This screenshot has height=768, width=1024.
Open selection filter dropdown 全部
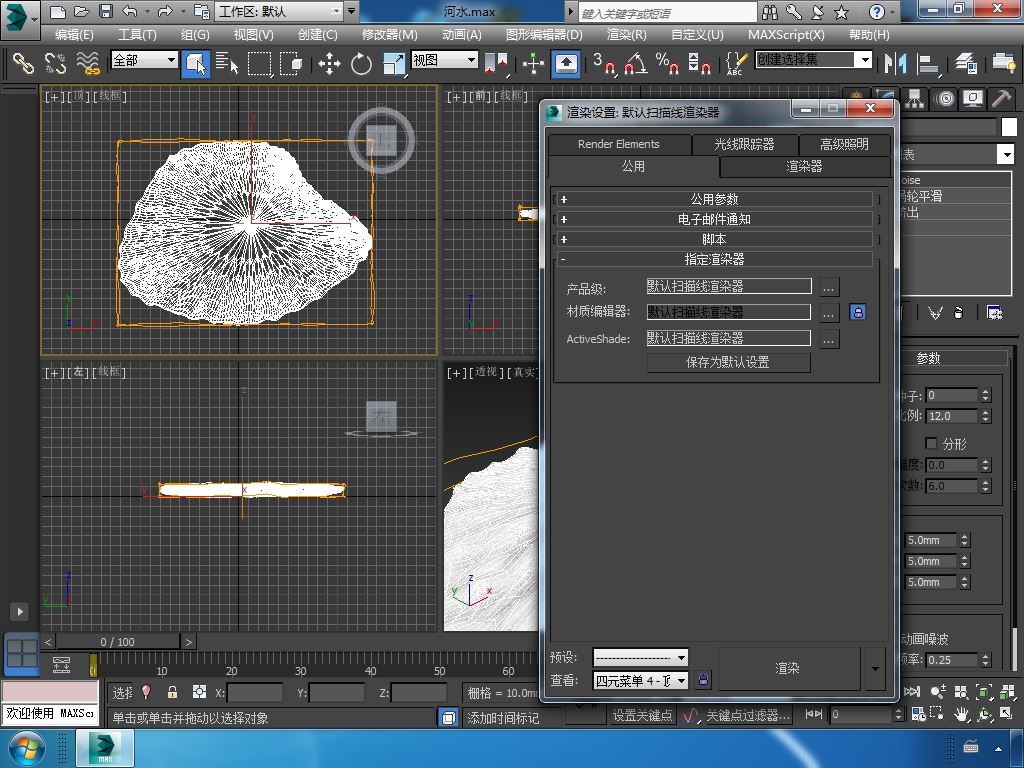point(144,60)
